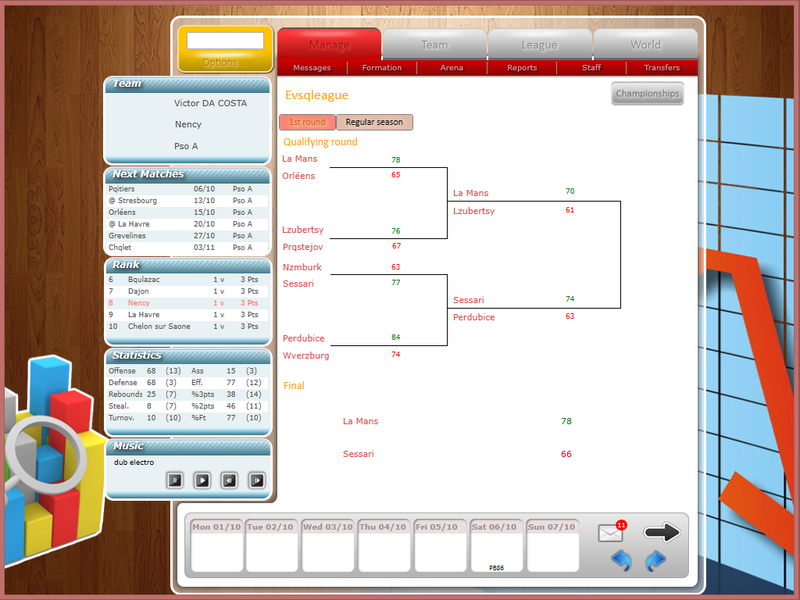Select the Regular season tab
800x600 pixels.
pos(374,122)
